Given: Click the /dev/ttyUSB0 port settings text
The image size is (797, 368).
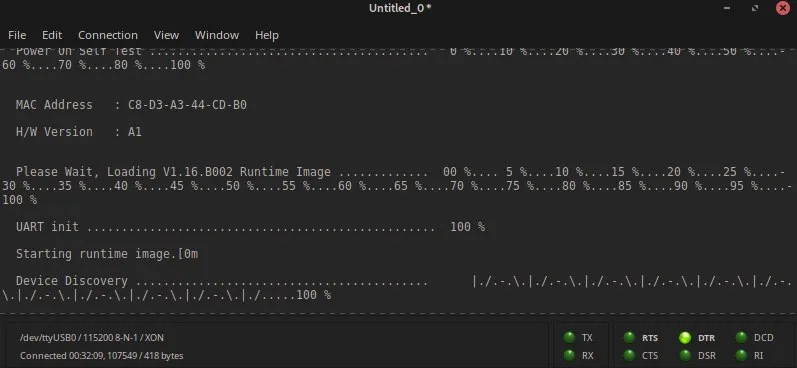Looking at the screenshot, I should pyautogui.click(x=92, y=338).
